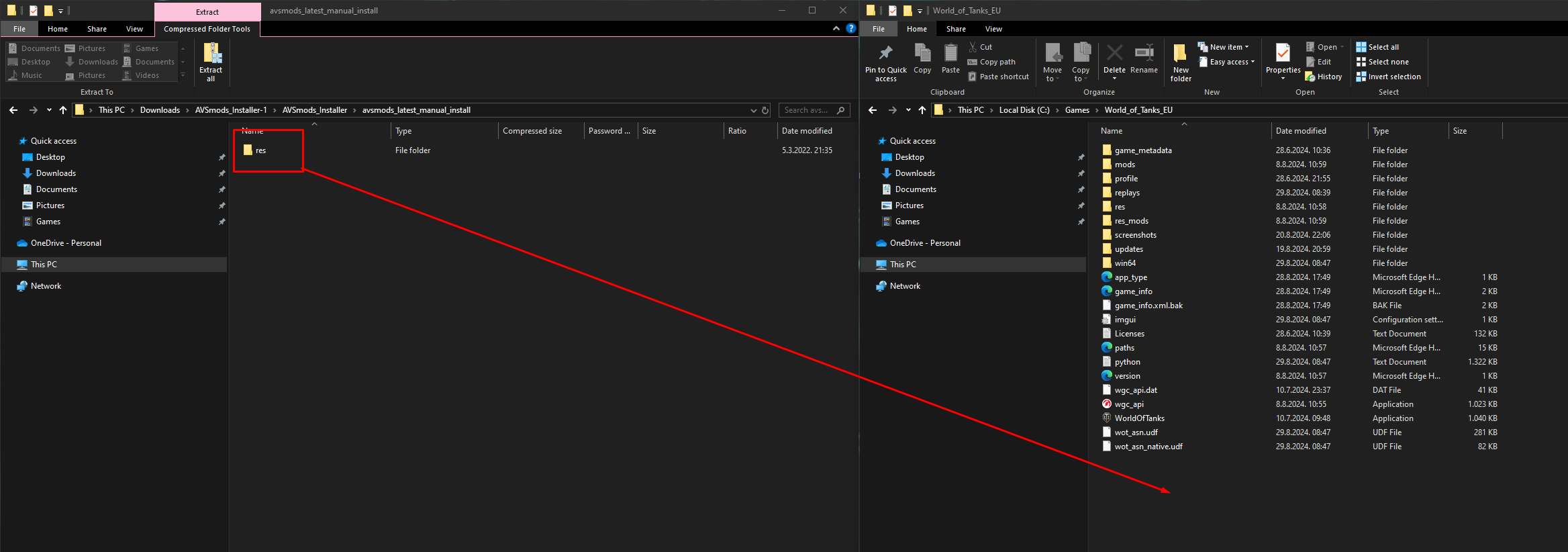Open recent locations dropdown in right window
Image resolution: width=1568 pixels, height=552 pixels.
coord(908,110)
